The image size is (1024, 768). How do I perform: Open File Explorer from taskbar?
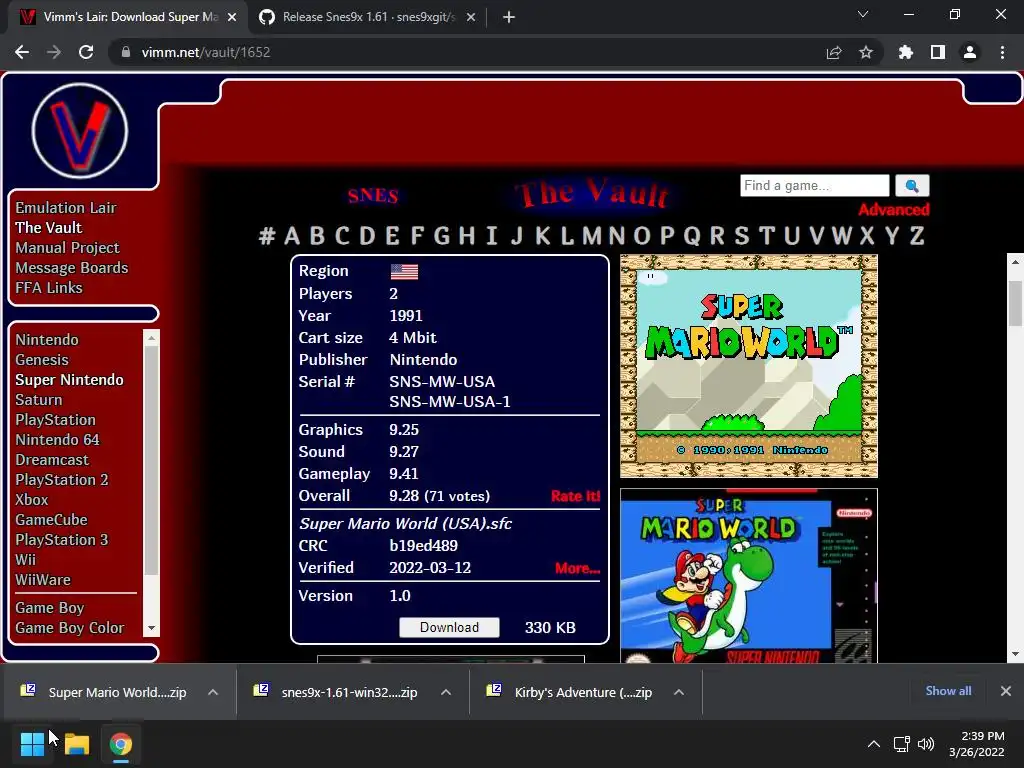[x=76, y=744]
